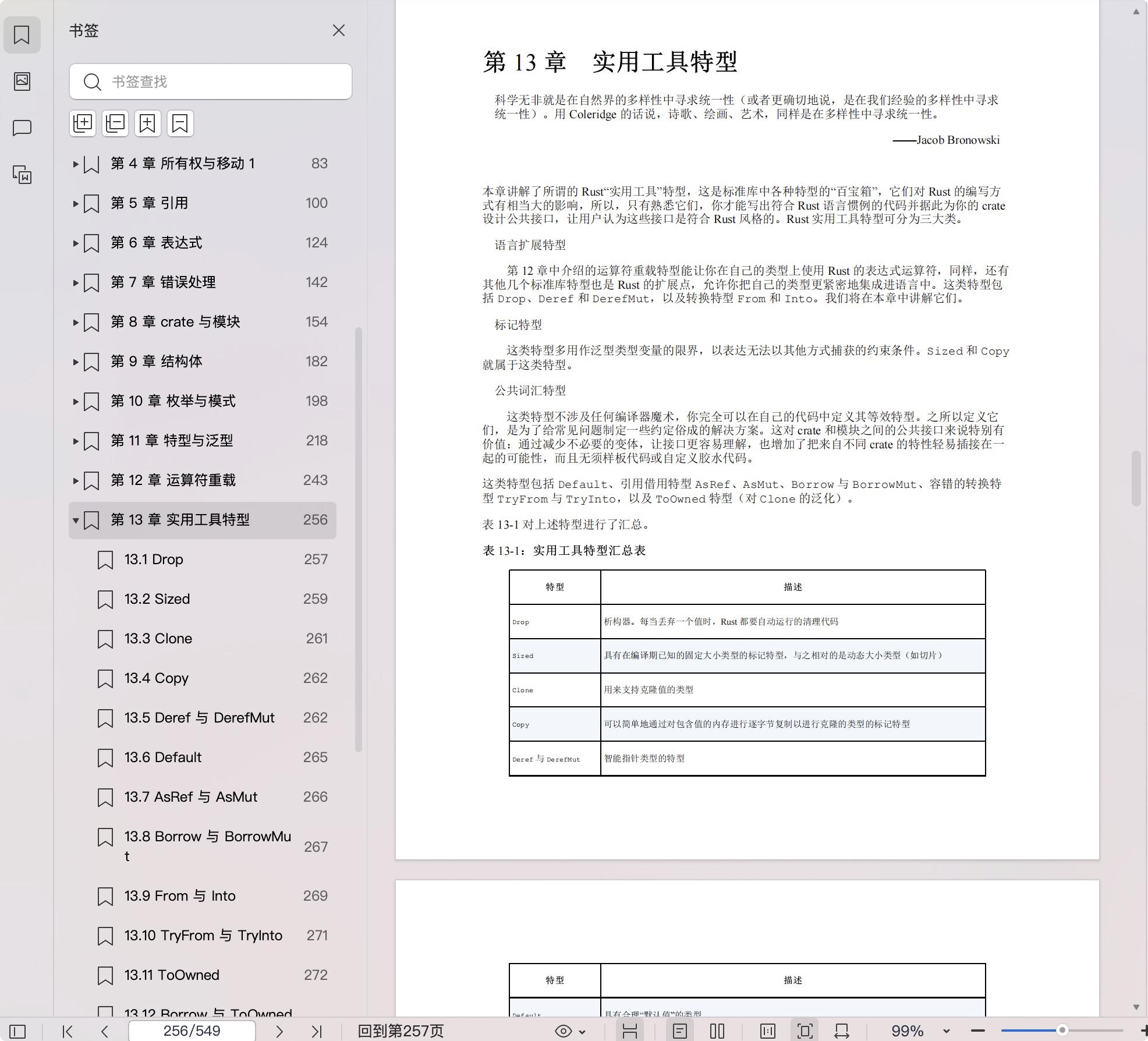Click the scroll up arrow of document
This screenshot has width=1148, height=1041.
[1136, 12]
